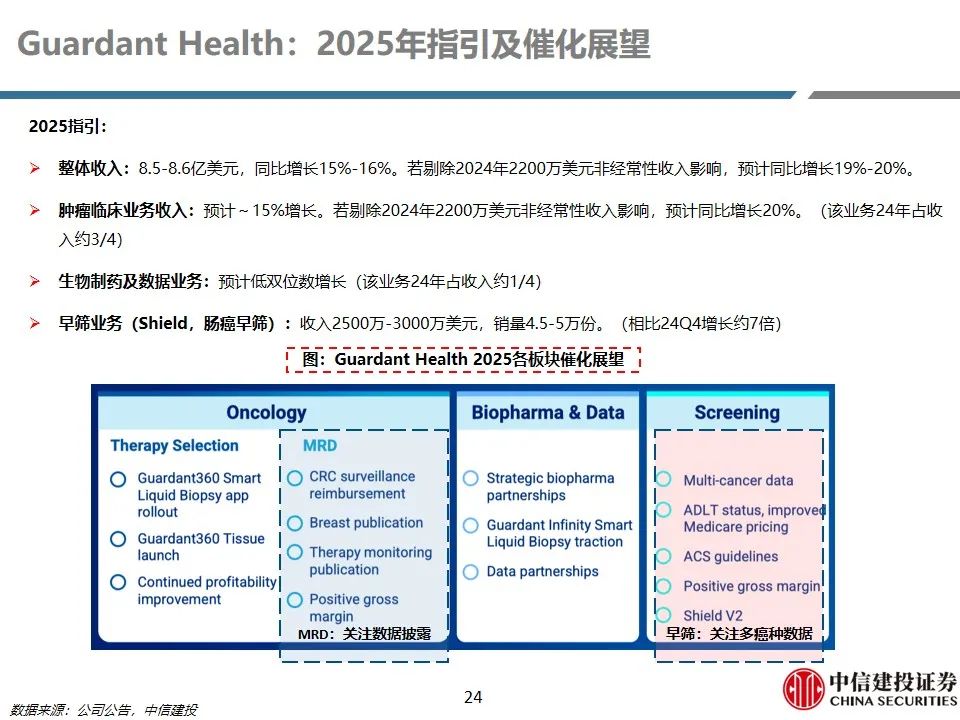Select the circle next to Data partnerships

coord(471,572)
